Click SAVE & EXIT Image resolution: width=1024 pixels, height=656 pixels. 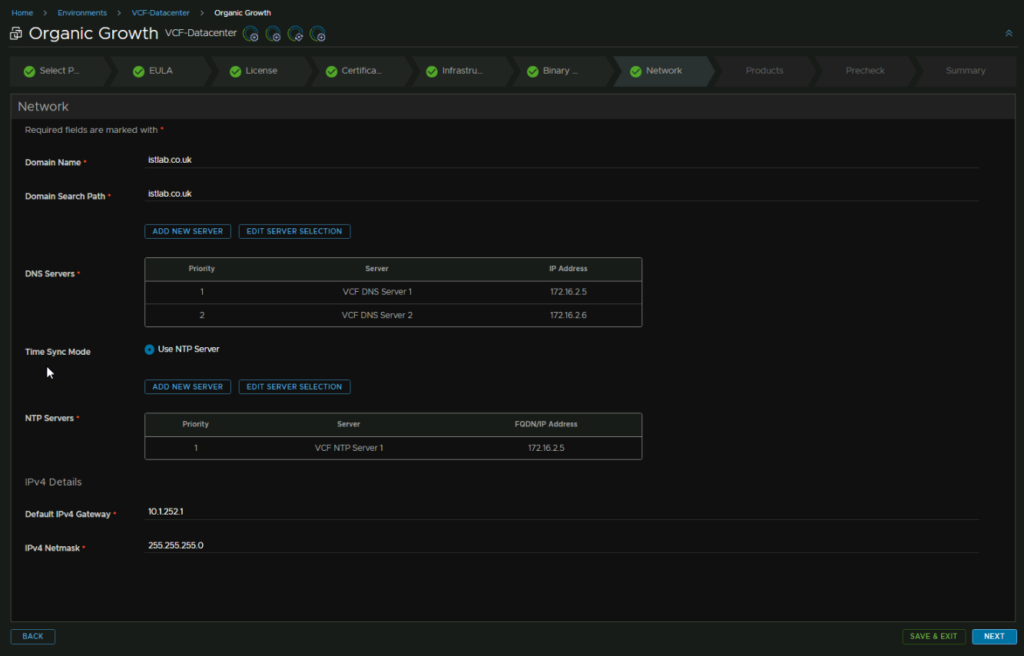click(x=933, y=636)
